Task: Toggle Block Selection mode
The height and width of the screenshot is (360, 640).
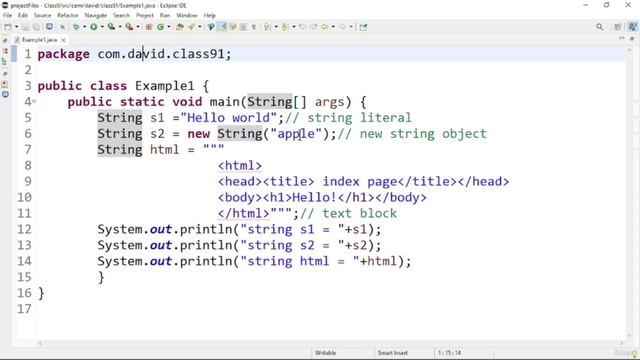Action: click(243, 27)
